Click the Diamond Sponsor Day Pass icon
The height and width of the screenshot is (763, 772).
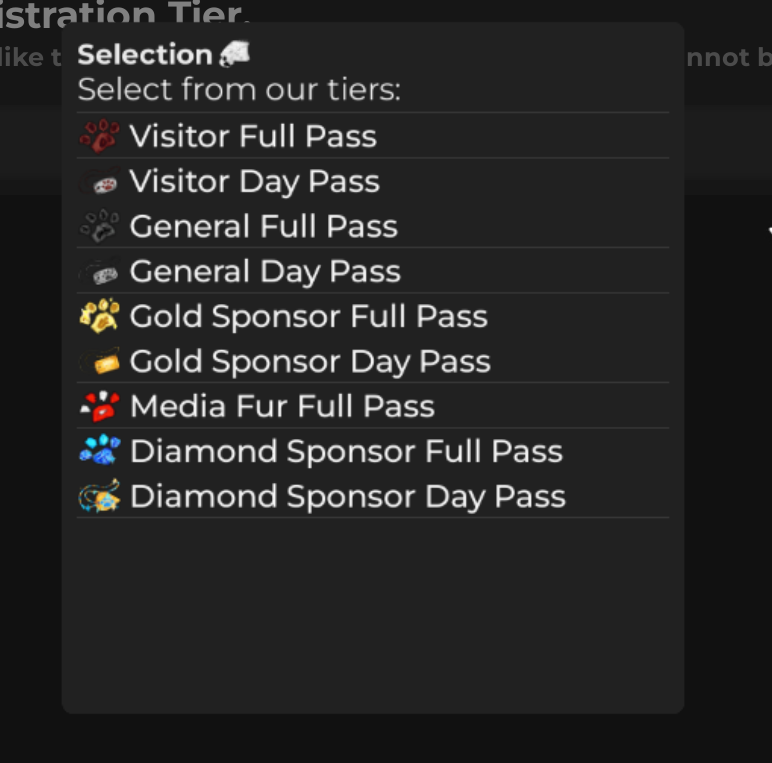[99, 496]
